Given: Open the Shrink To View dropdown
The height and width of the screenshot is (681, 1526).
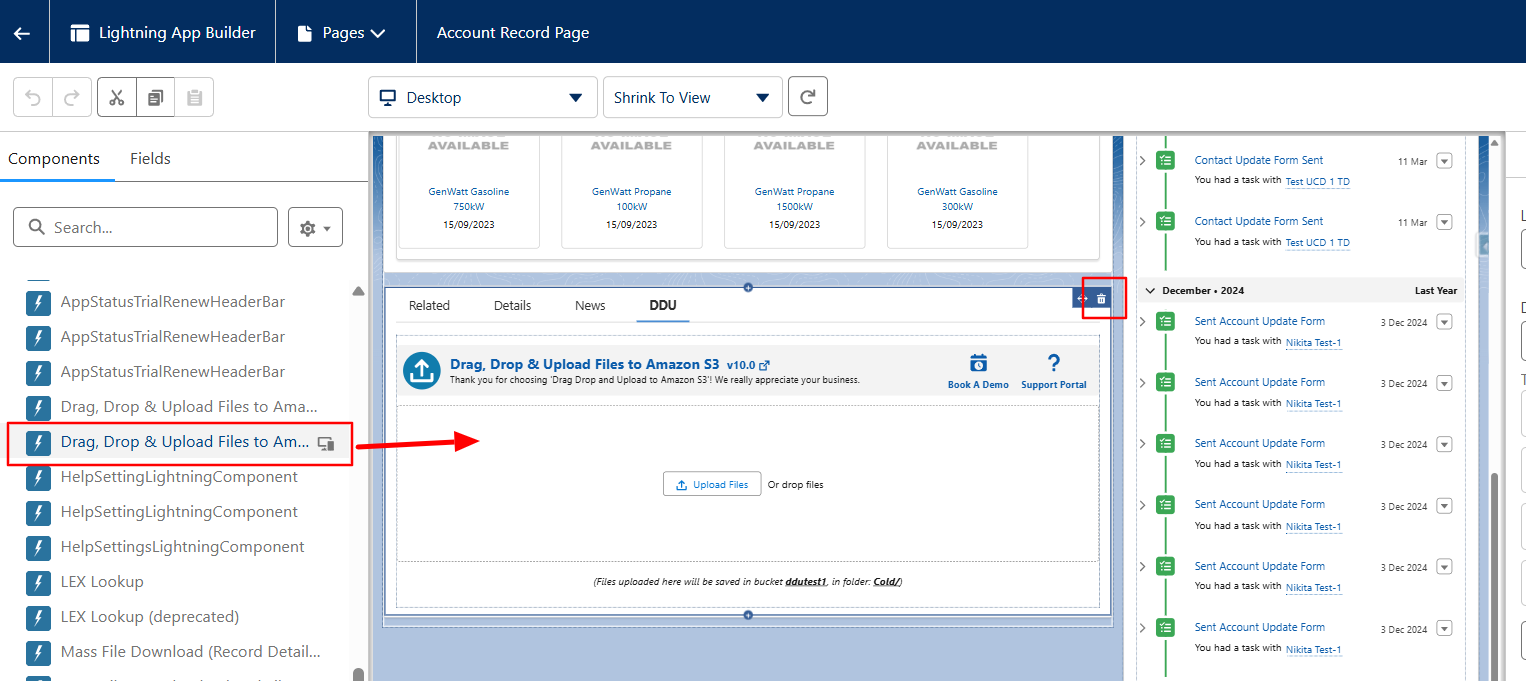Looking at the screenshot, I should 691,97.
